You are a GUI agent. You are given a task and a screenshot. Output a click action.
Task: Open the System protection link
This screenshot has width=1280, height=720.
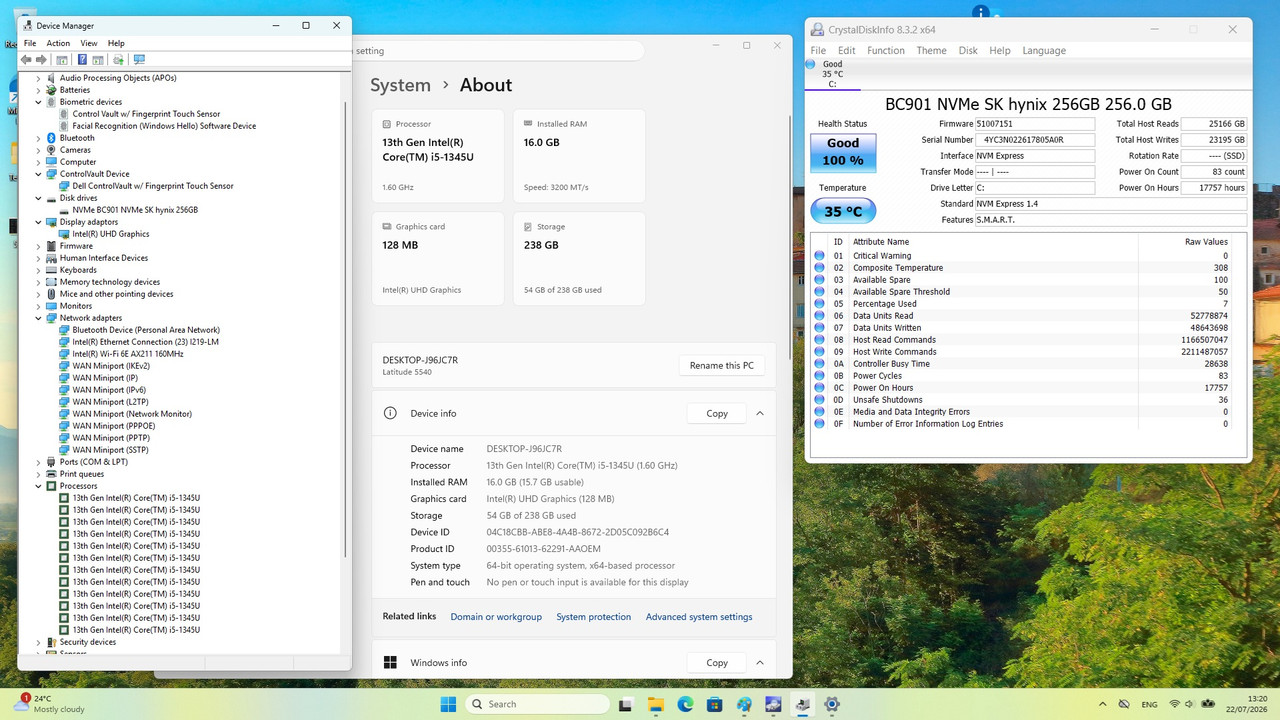tap(594, 617)
